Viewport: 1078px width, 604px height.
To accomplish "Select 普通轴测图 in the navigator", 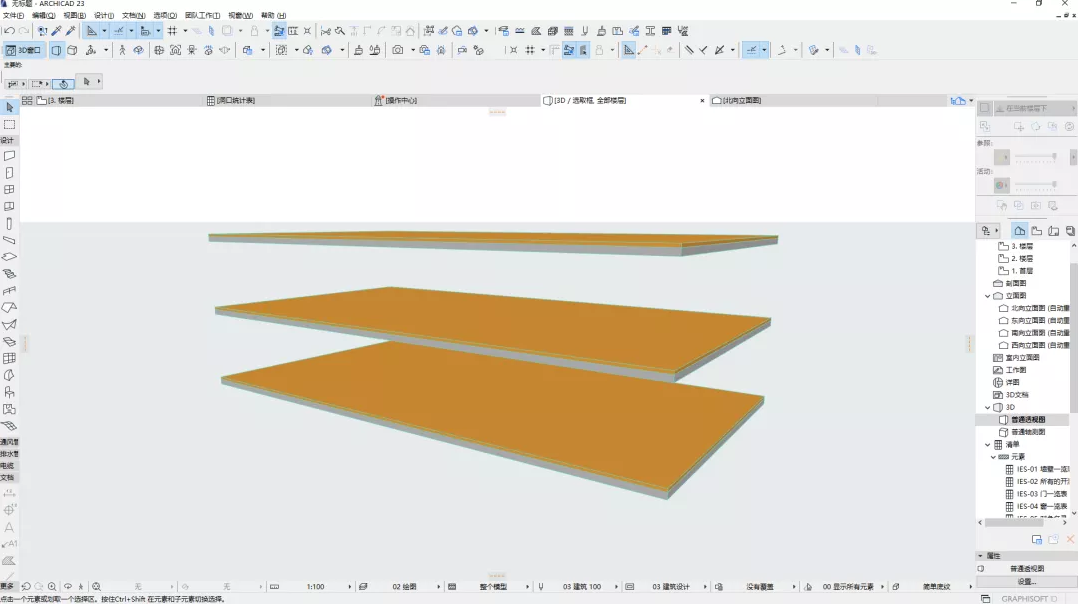I will point(1027,432).
